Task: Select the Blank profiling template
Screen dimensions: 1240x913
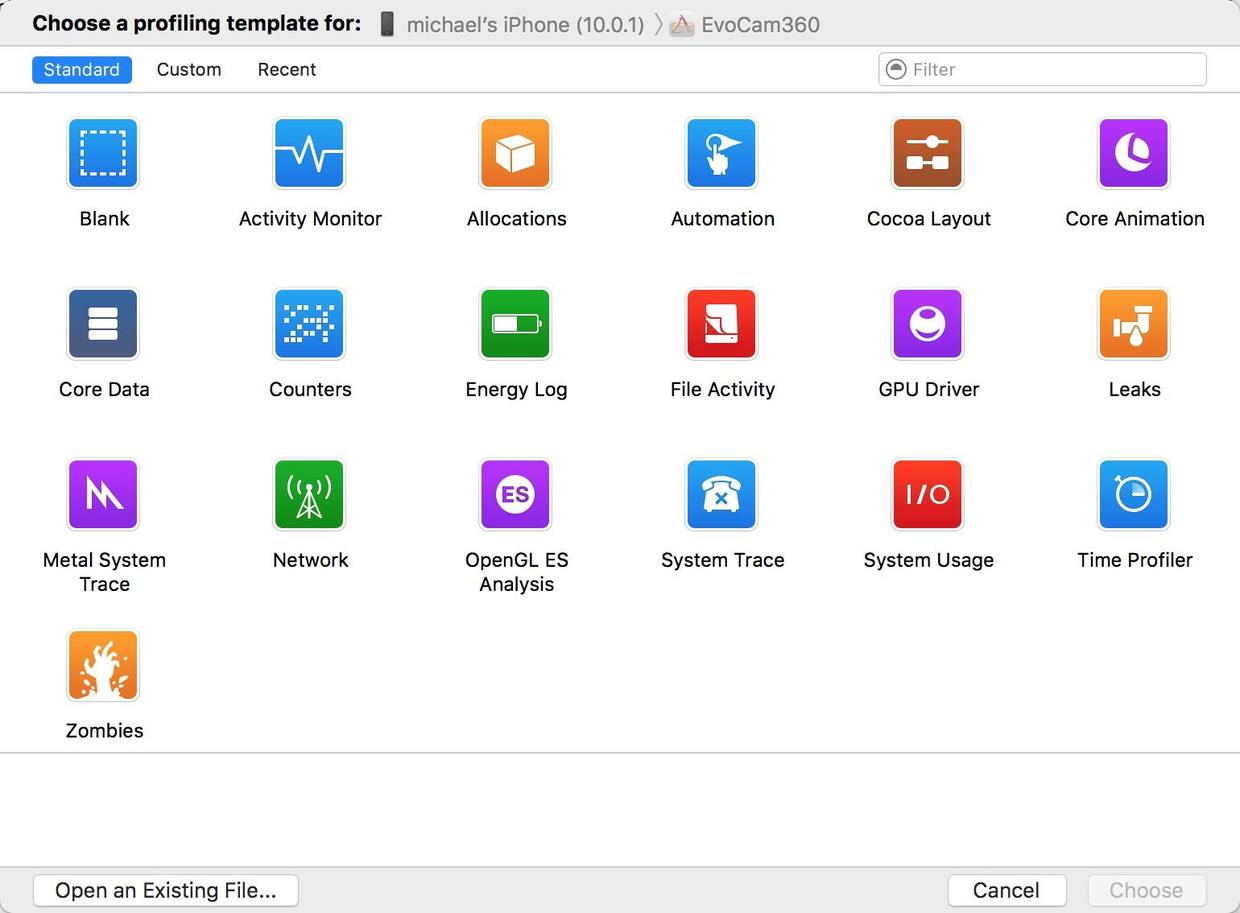Action: point(103,154)
